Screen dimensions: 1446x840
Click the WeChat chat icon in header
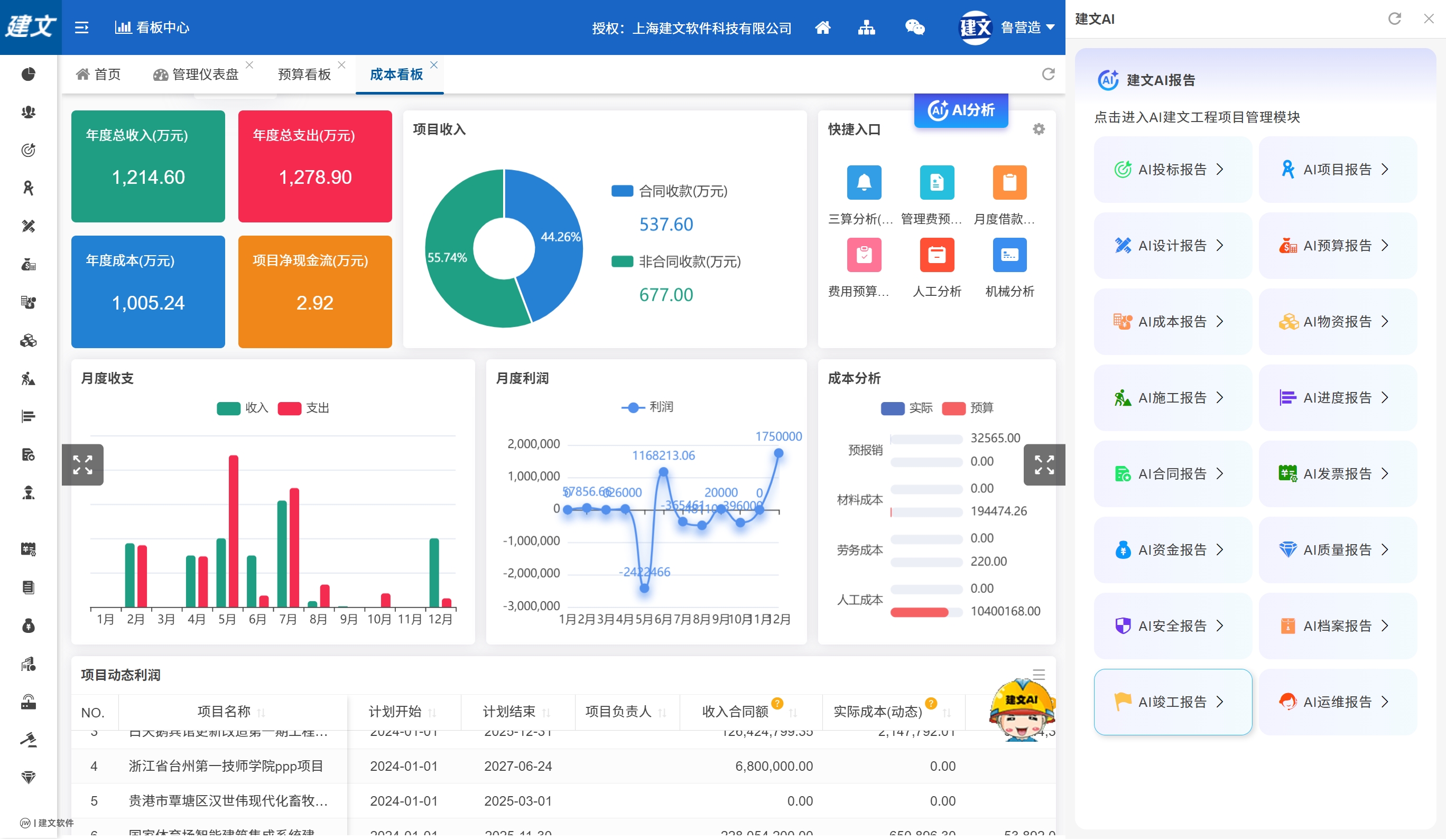click(x=914, y=27)
